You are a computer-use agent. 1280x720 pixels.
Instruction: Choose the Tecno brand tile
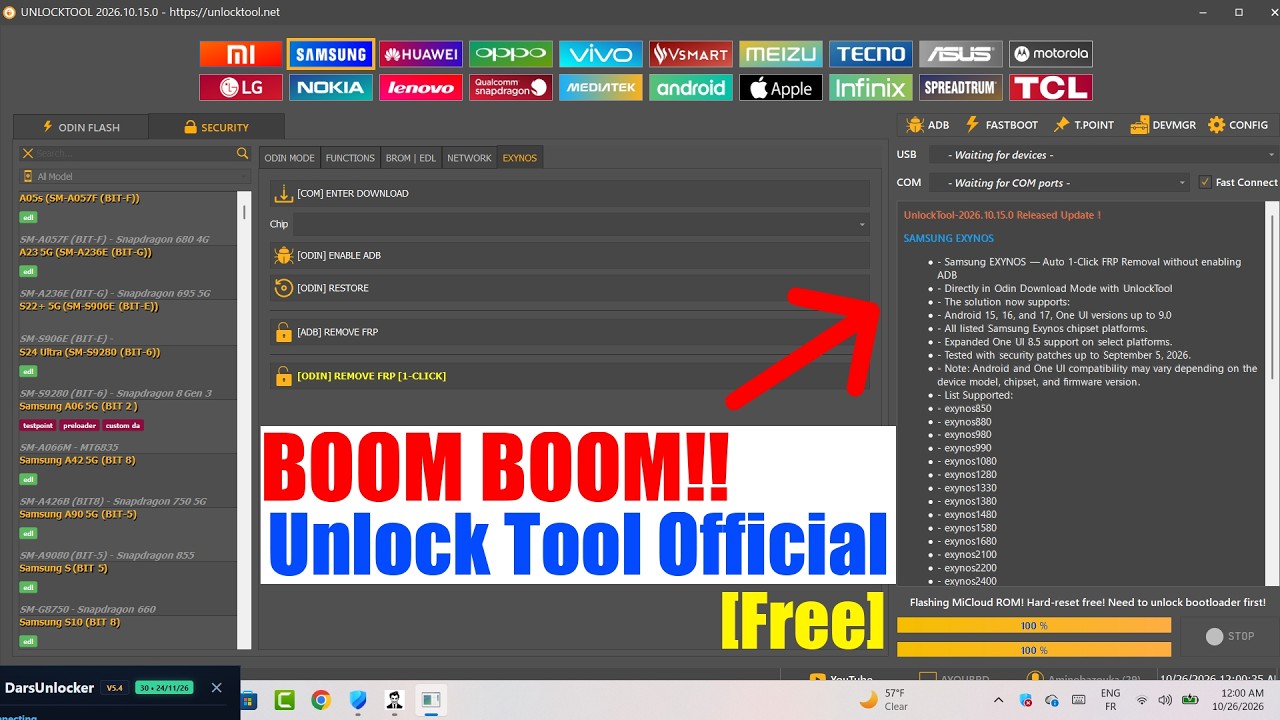[x=871, y=54]
